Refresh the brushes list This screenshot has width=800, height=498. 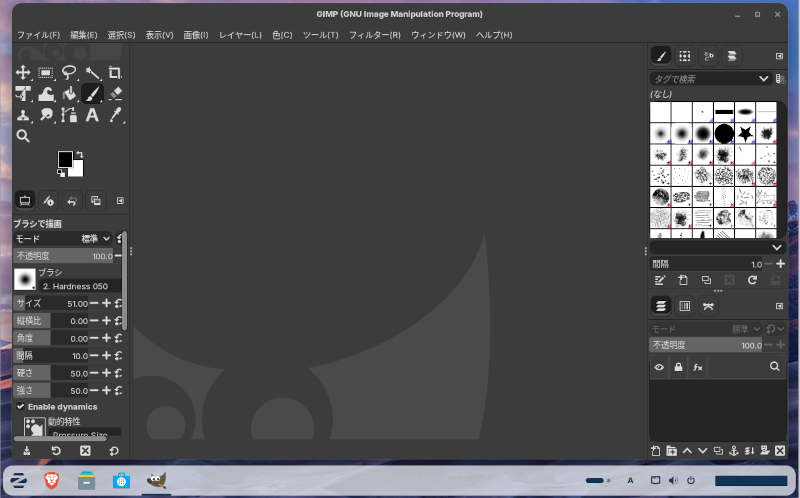pos(752,281)
